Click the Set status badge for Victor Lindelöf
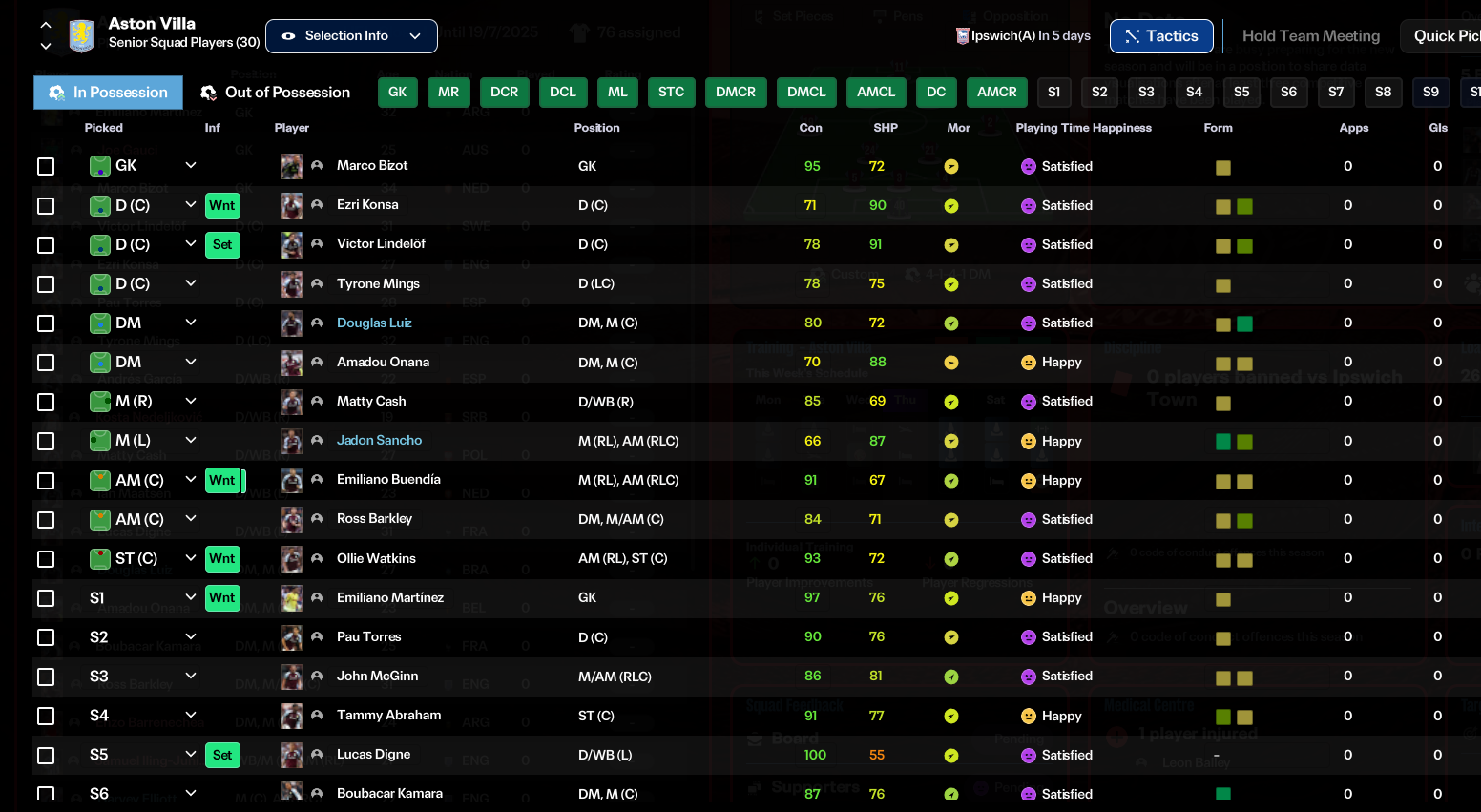 tap(222, 244)
